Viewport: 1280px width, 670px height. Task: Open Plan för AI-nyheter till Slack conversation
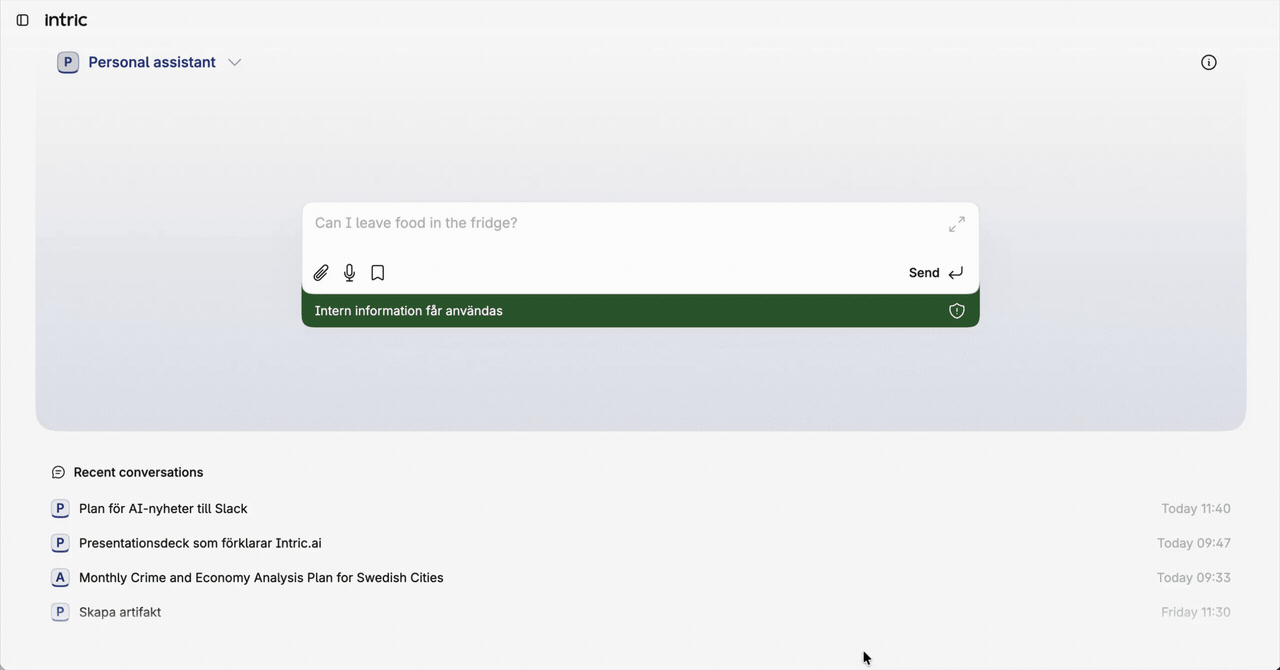(x=163, y=509)
